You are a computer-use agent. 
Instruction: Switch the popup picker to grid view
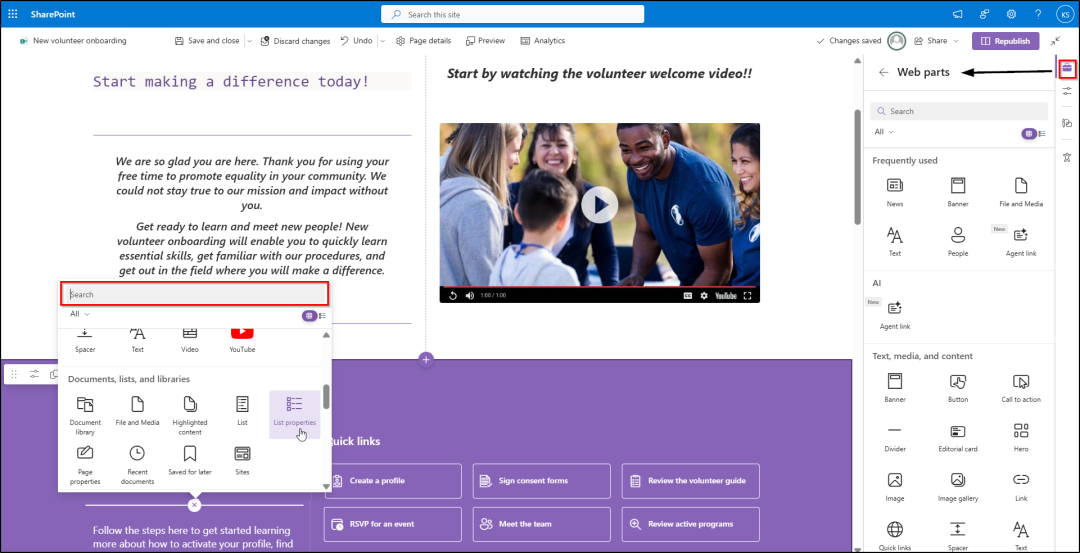click(x=309, y=315)
